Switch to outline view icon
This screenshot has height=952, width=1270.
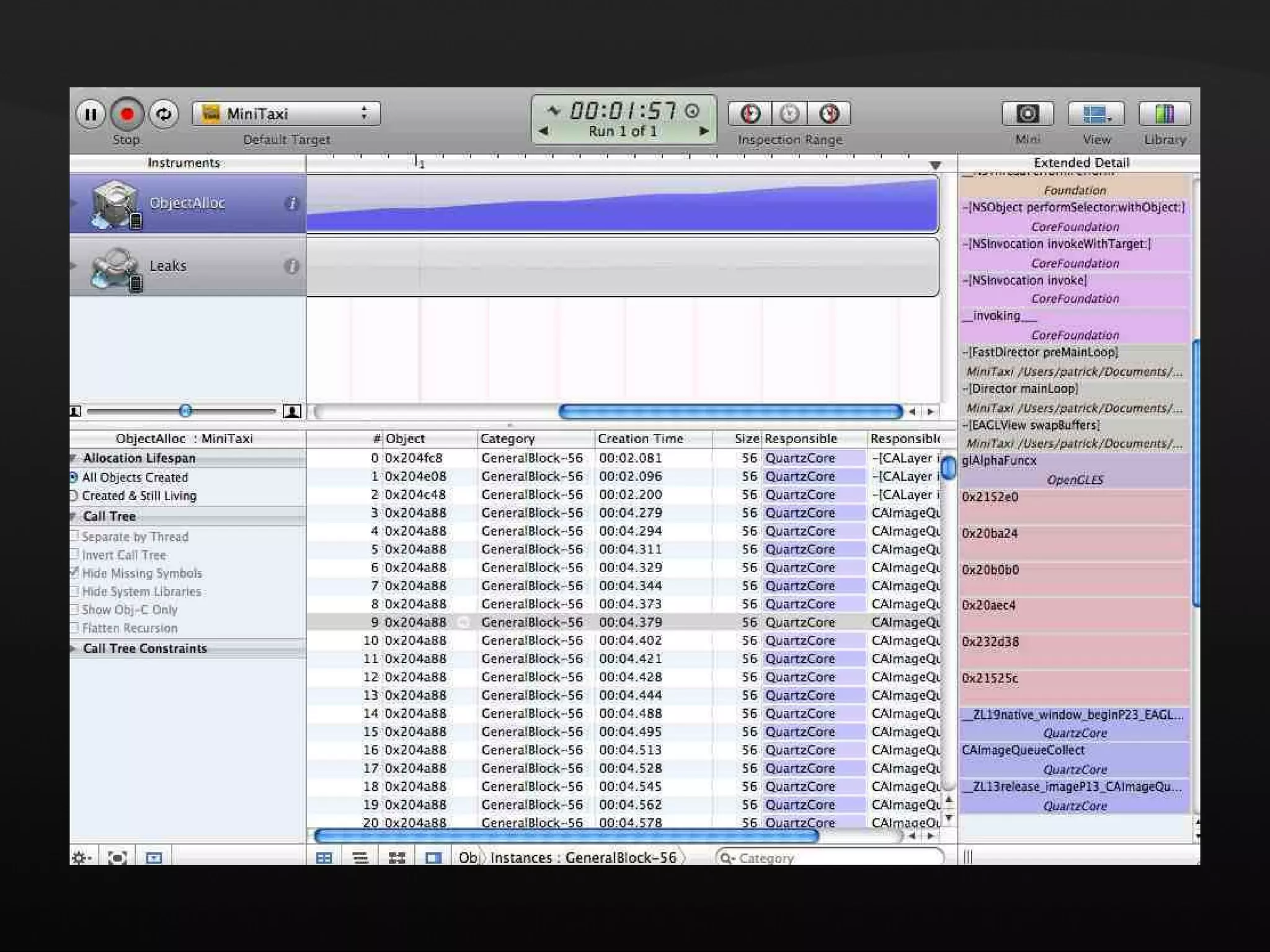tap(360, 858)
